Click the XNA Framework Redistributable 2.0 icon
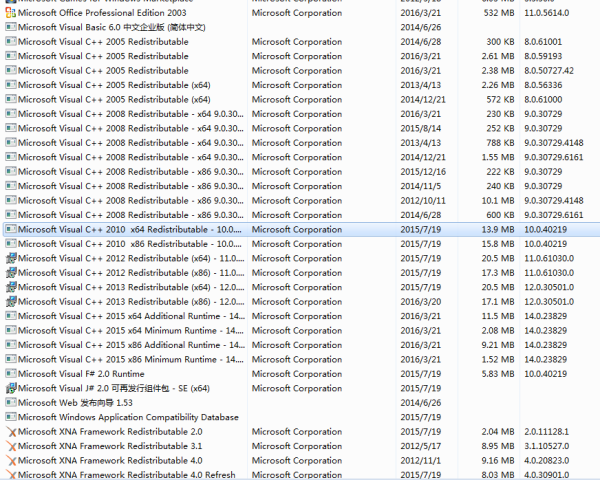 11,432
